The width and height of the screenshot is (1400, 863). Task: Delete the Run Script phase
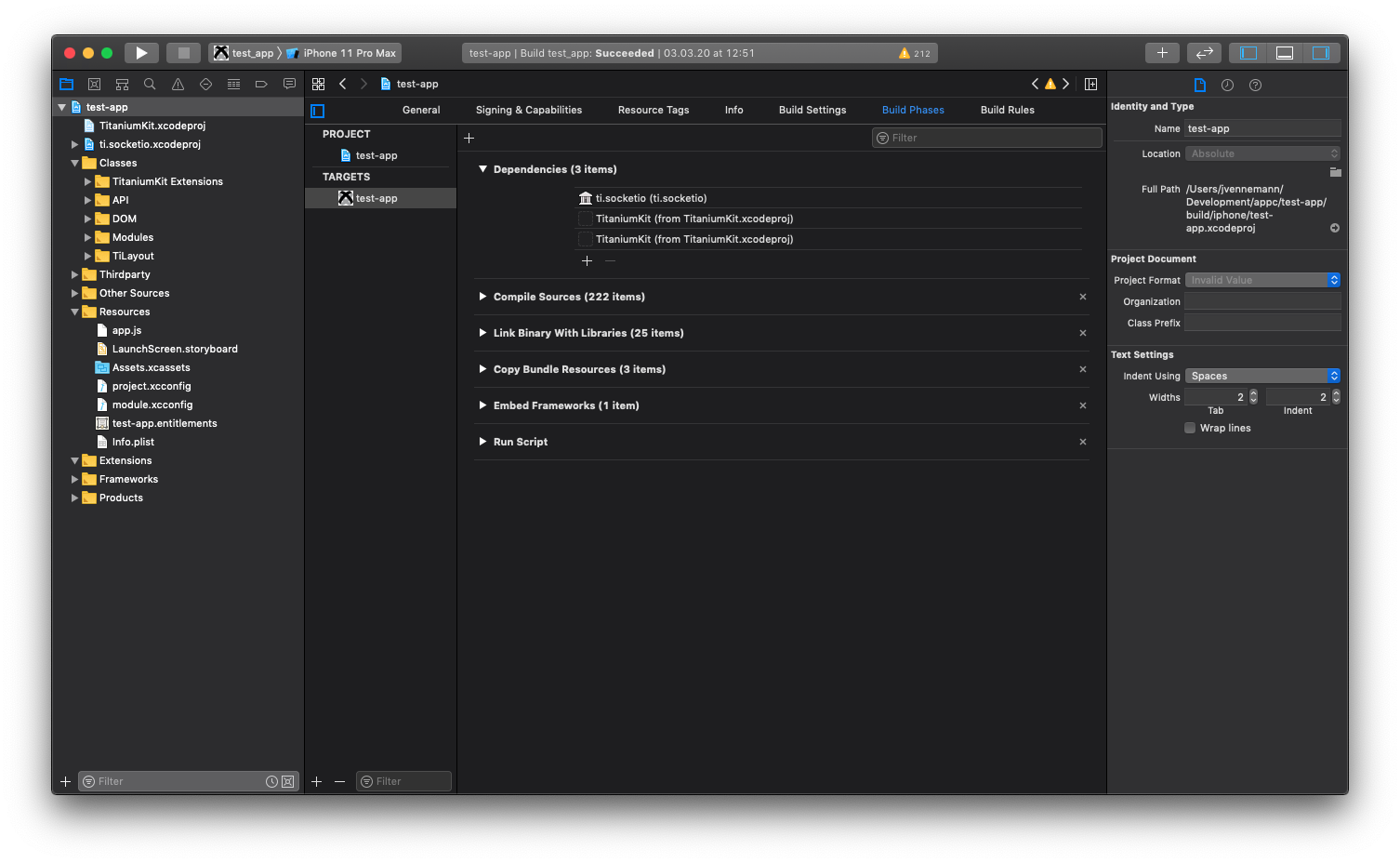(x=1083, y=442)
